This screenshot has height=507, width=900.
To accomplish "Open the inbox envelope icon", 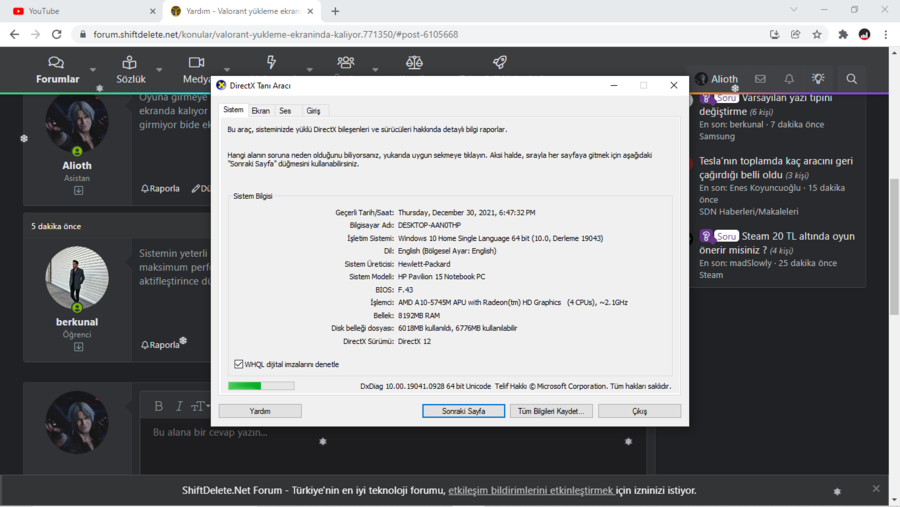I will 760,79.
